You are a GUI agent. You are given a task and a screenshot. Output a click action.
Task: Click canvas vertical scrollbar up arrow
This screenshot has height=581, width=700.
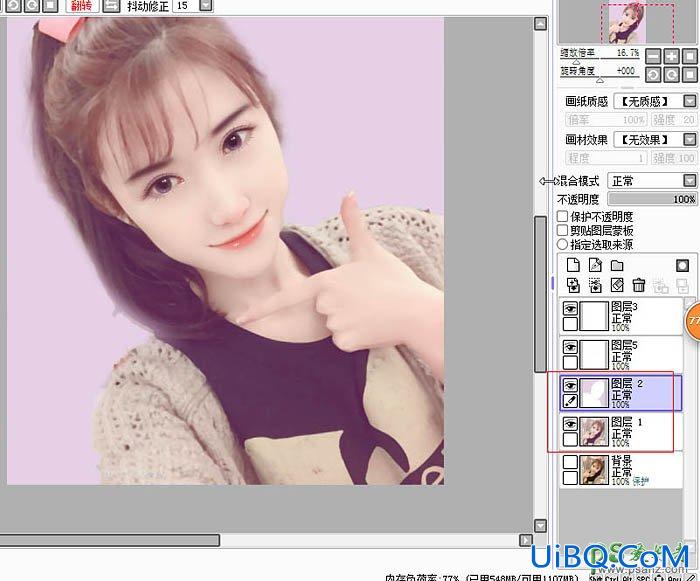click(540, 24)
